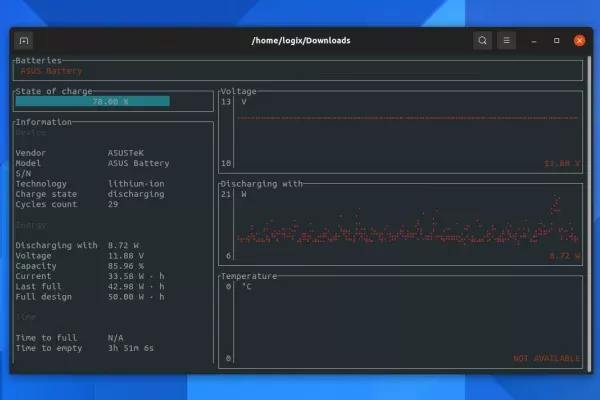This screenshot has height=400, width=600.
Task: Select the Technology value lithium-ion
Action: 136,184
